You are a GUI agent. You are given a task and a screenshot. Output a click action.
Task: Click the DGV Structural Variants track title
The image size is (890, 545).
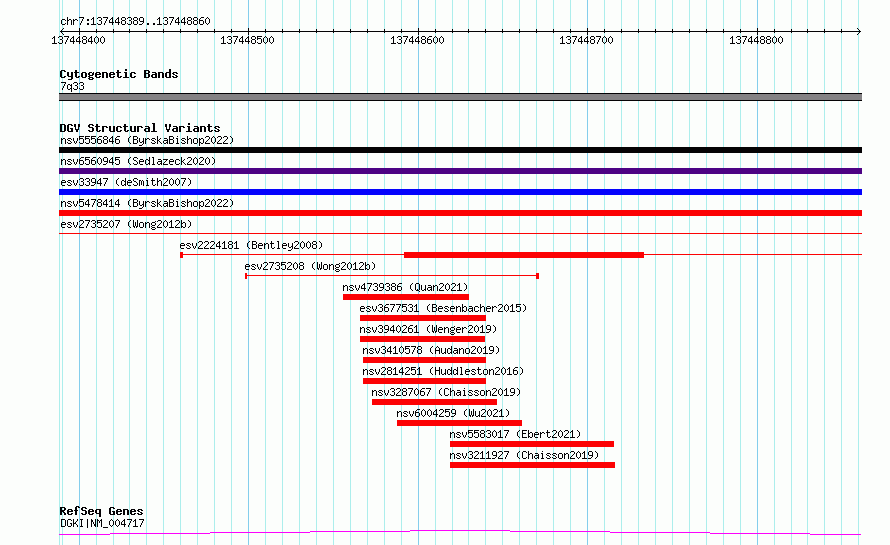(140, 128)
